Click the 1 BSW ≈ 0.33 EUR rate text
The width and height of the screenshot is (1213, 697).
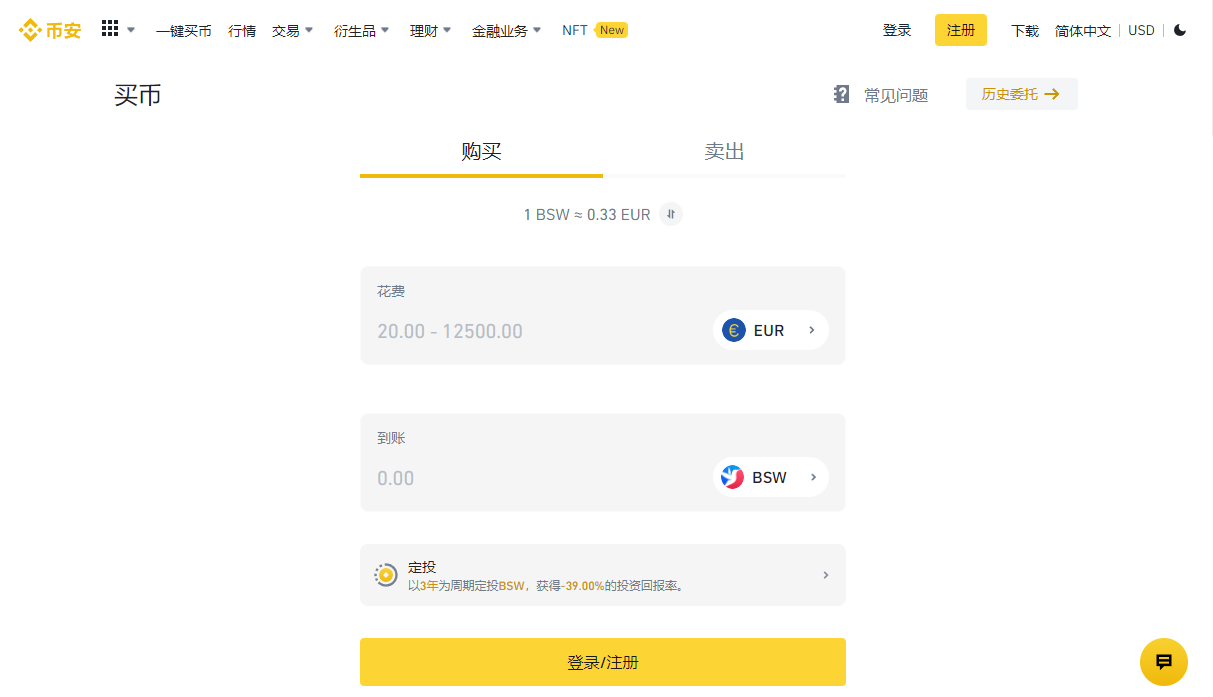coord(587,214)
